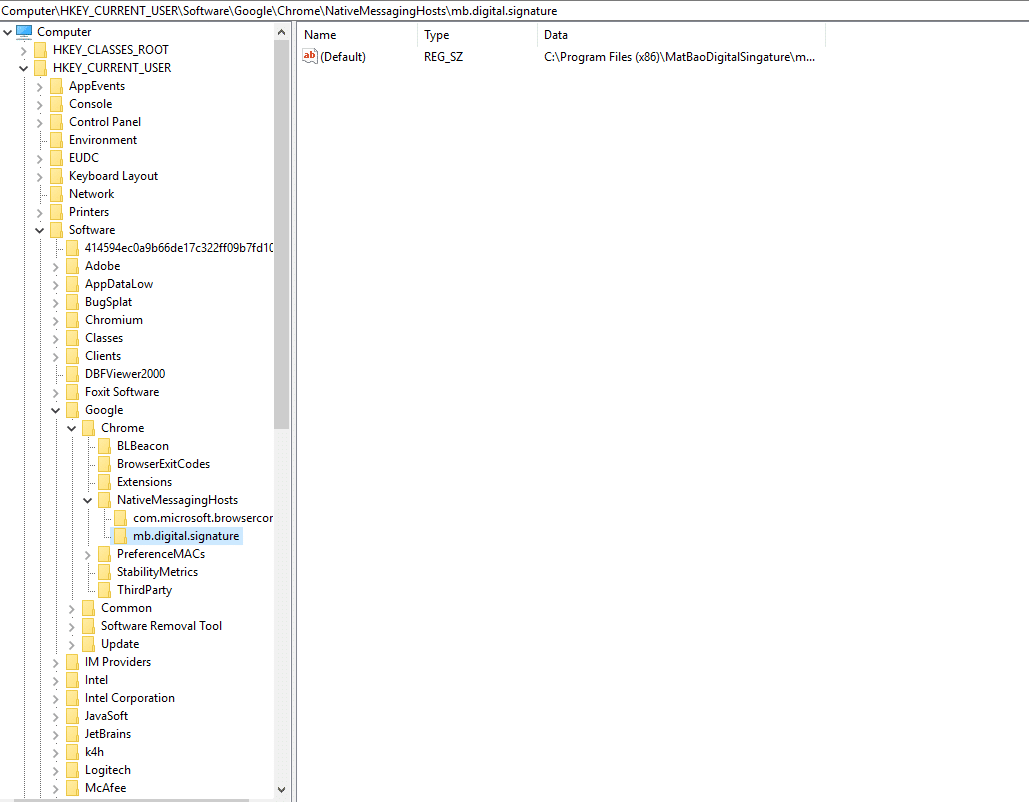This screenshot has width=1029, height=802.
Task: Click the Adobe folder icon
Action: (x=72, y=266)
